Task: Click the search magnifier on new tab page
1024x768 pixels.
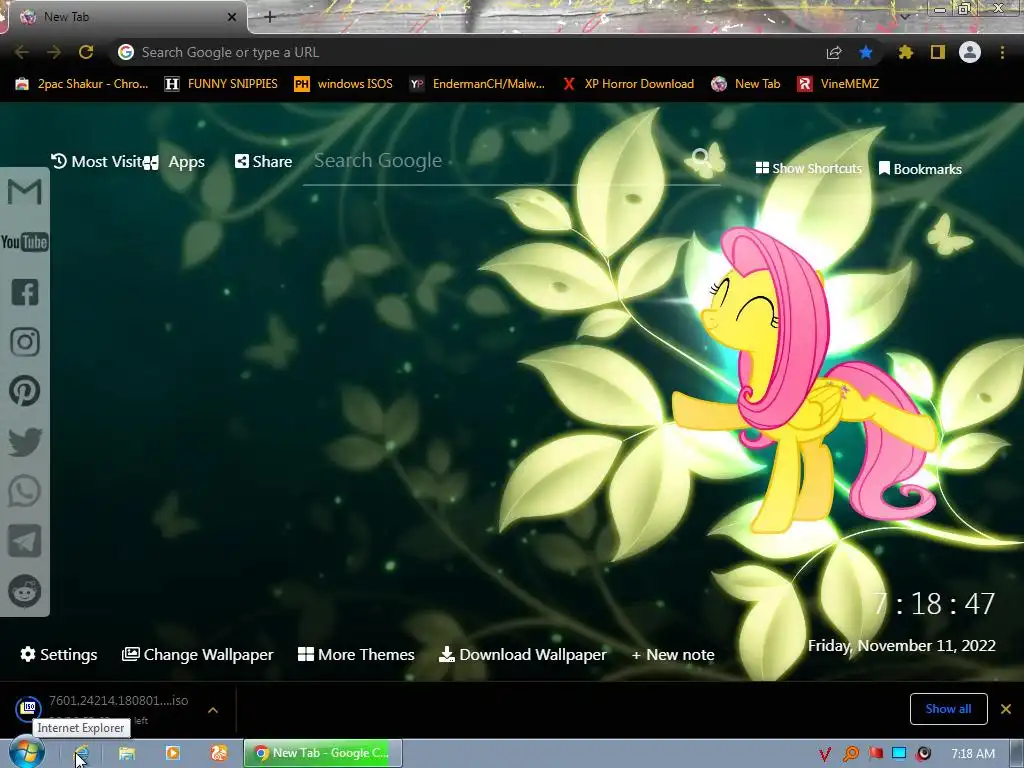Action: [701, 157]
